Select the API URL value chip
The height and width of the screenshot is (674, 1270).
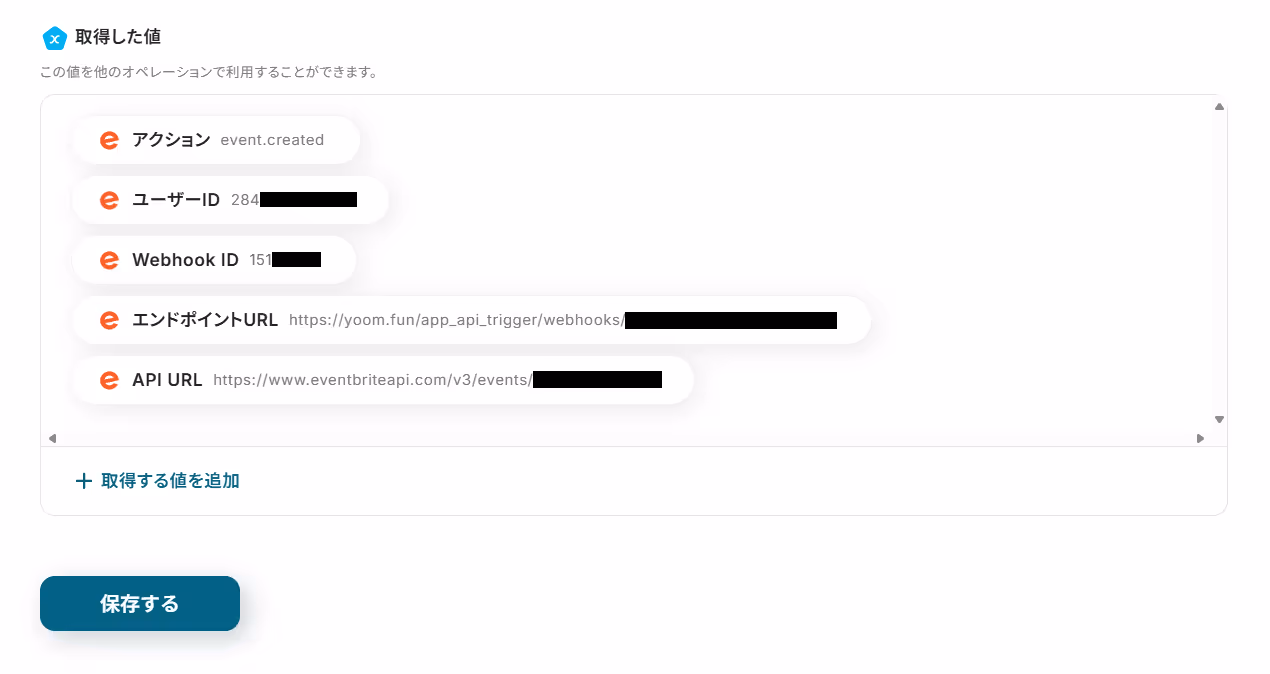click(383, 380)
